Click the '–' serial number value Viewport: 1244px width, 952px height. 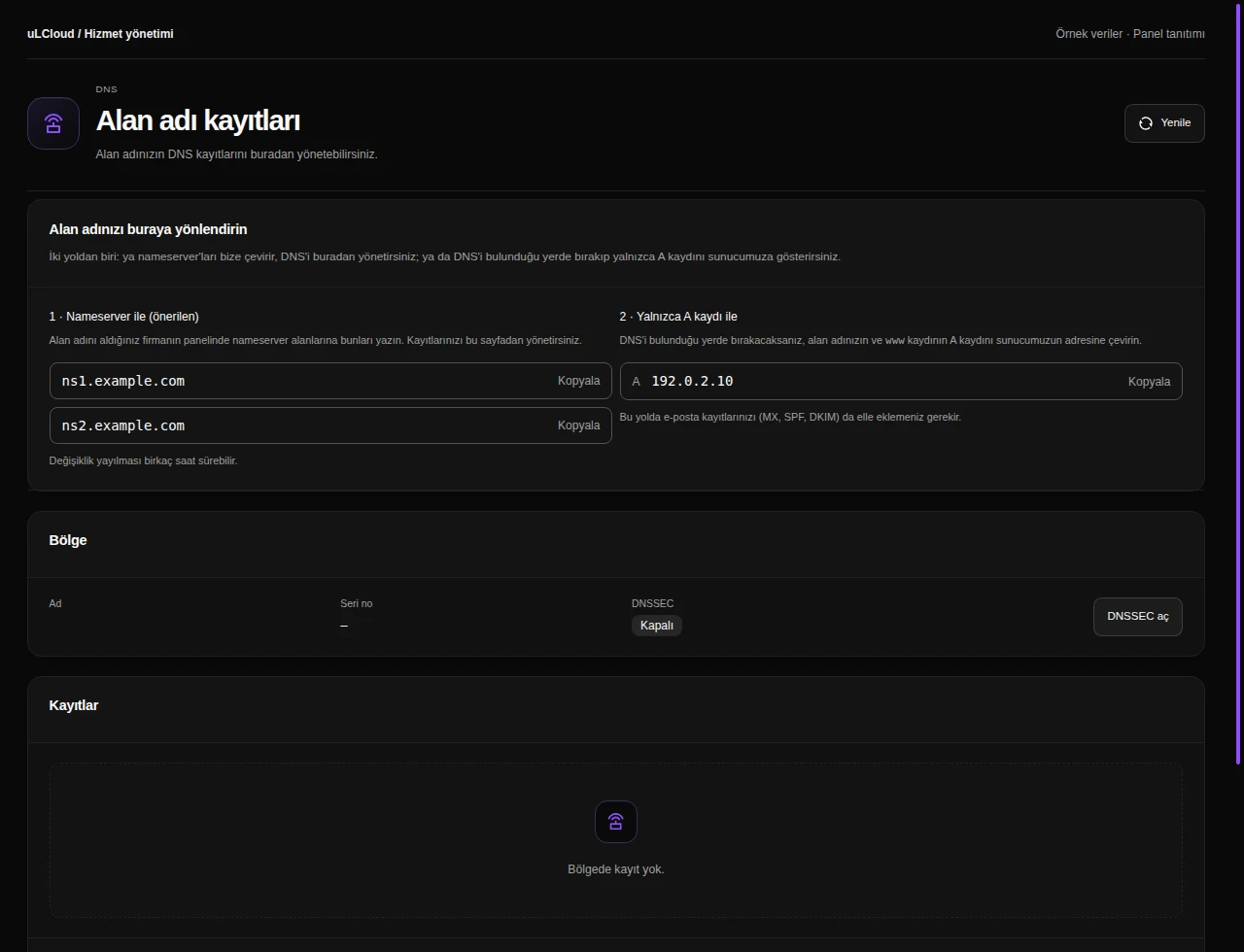click(x=344, y=626)
